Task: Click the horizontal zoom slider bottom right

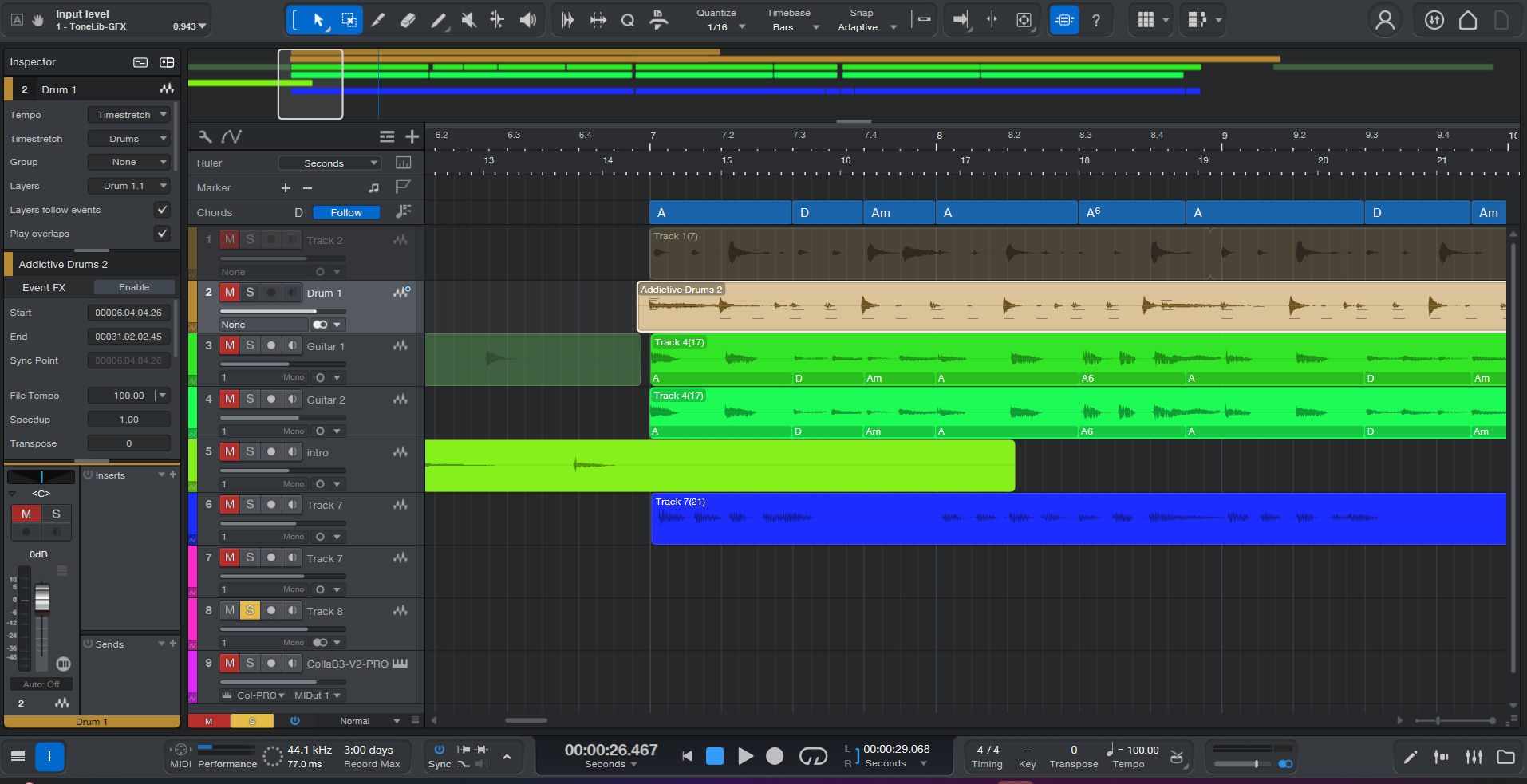Action: point(1455,721)
